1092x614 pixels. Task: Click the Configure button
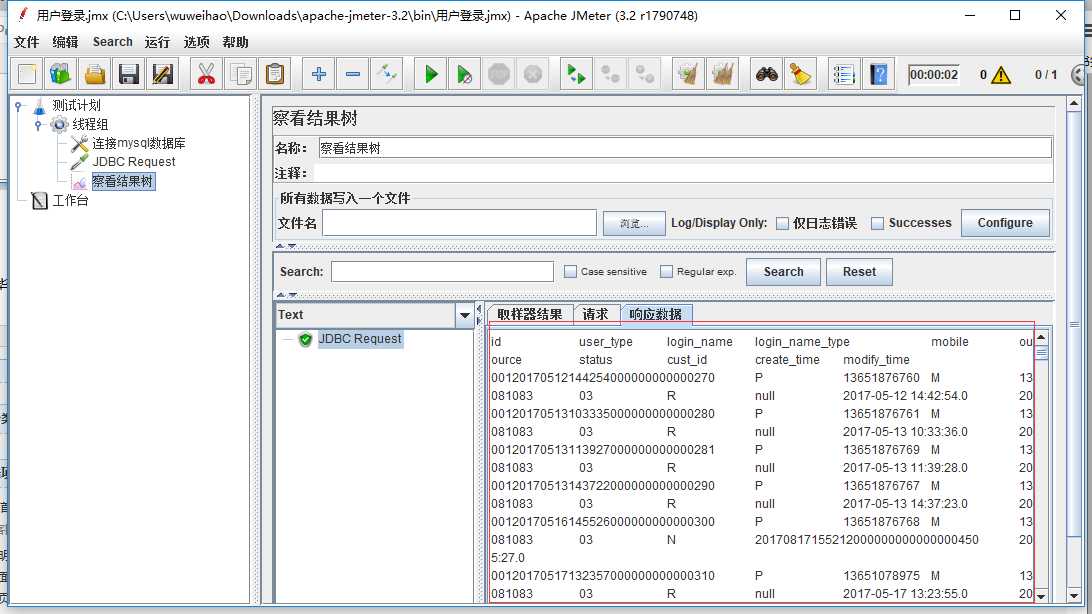pyautogui.click(x=1005, y=223)
